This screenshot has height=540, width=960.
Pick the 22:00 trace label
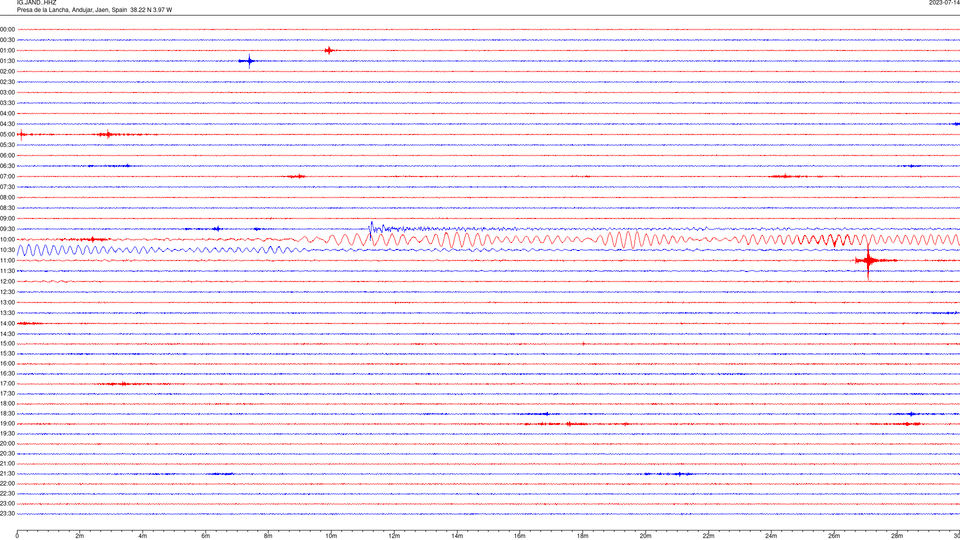(x=7, y=484)
